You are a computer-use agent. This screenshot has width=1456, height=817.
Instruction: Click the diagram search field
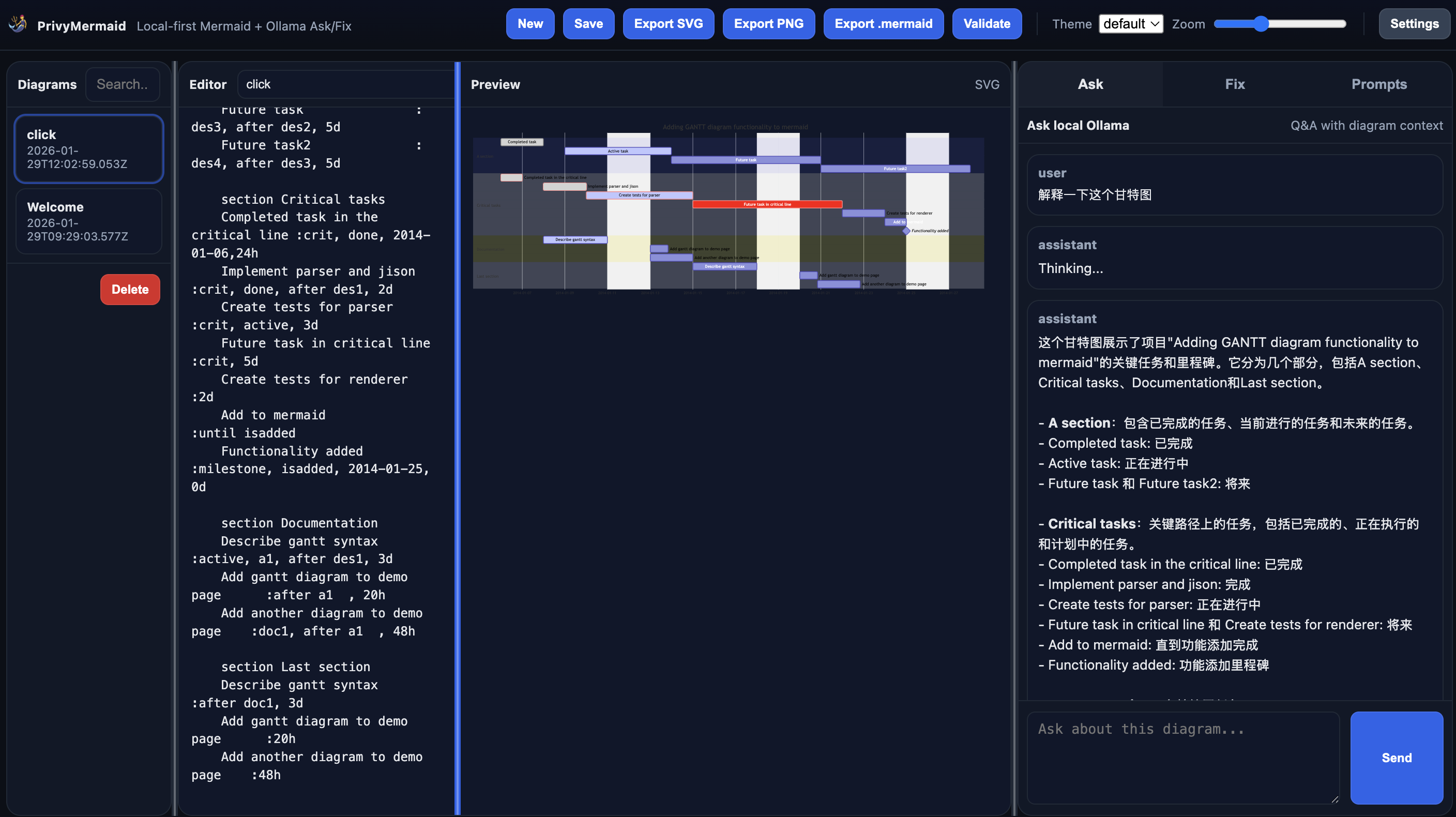click(123, 84)
